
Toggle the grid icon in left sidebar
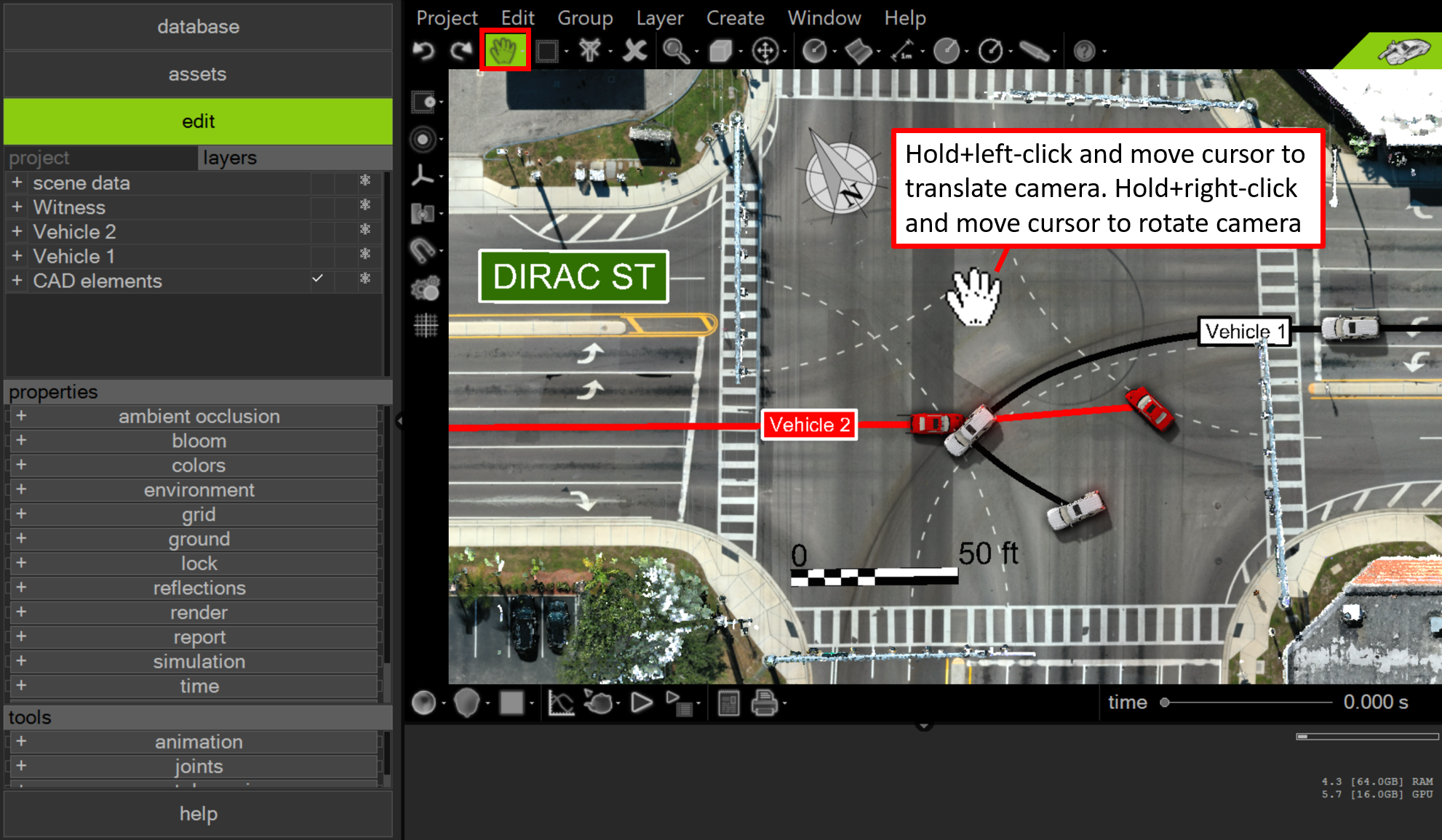pyautogui.click(x=426, y=325)
